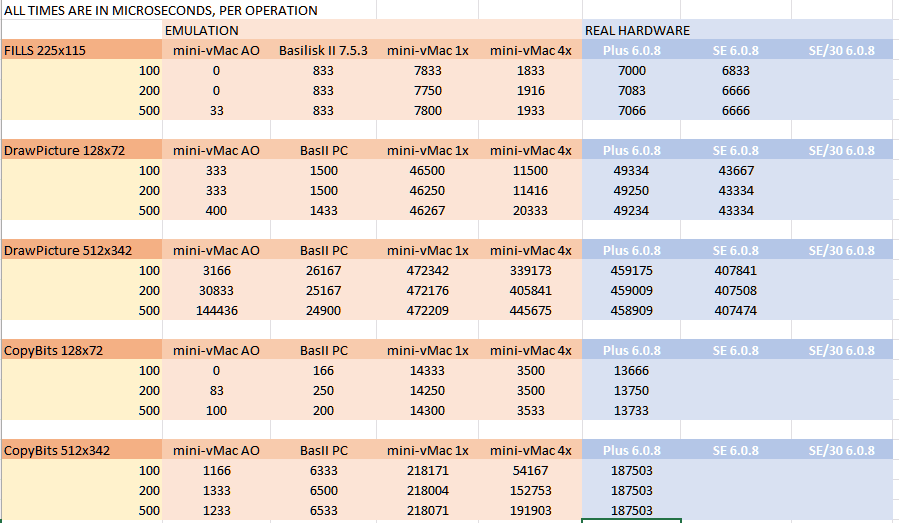Select the cell containing 46500

coord(428,170)
